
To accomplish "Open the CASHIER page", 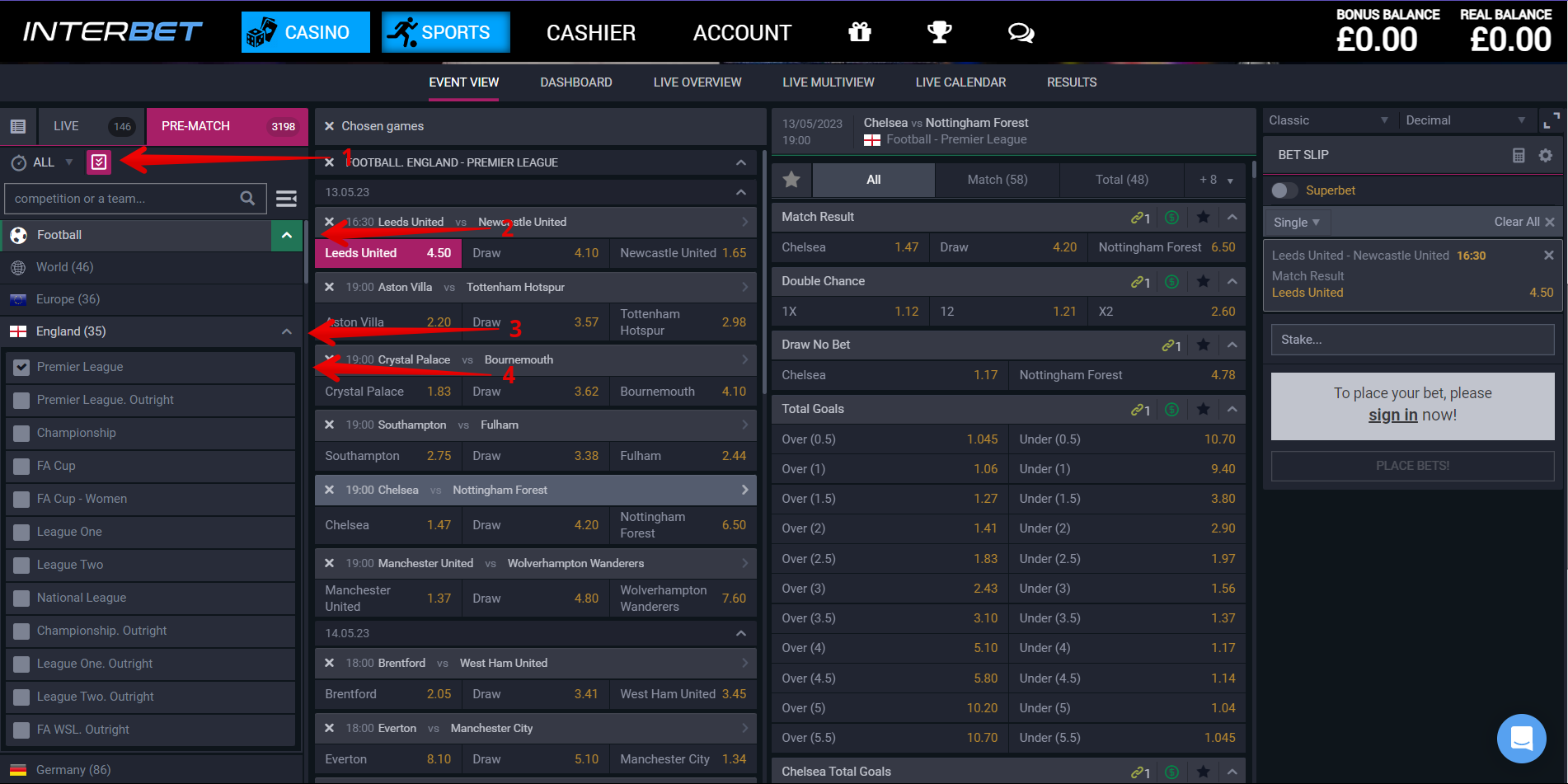I will click(591, 33).
